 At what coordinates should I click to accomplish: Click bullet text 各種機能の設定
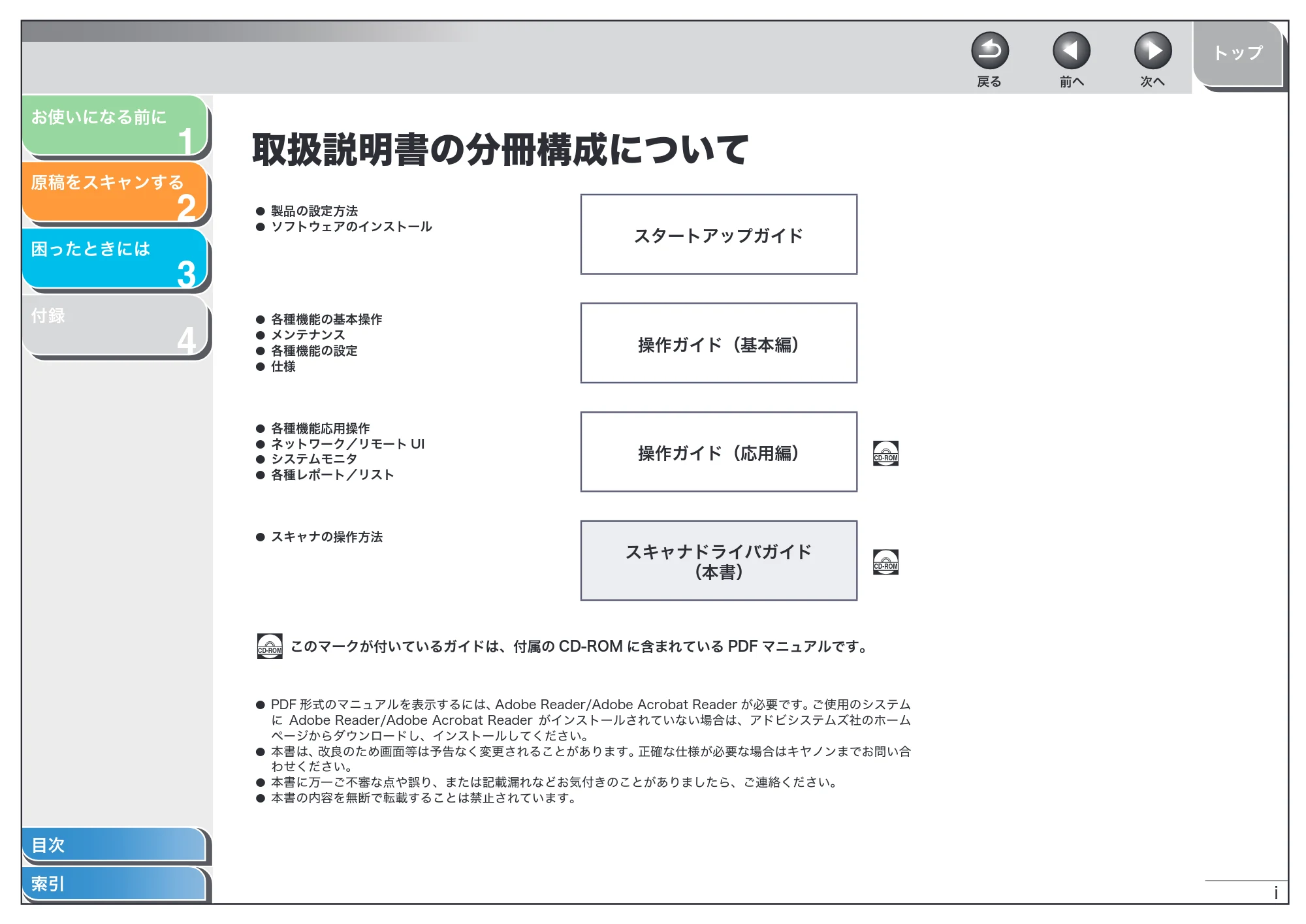click(314, 351)
